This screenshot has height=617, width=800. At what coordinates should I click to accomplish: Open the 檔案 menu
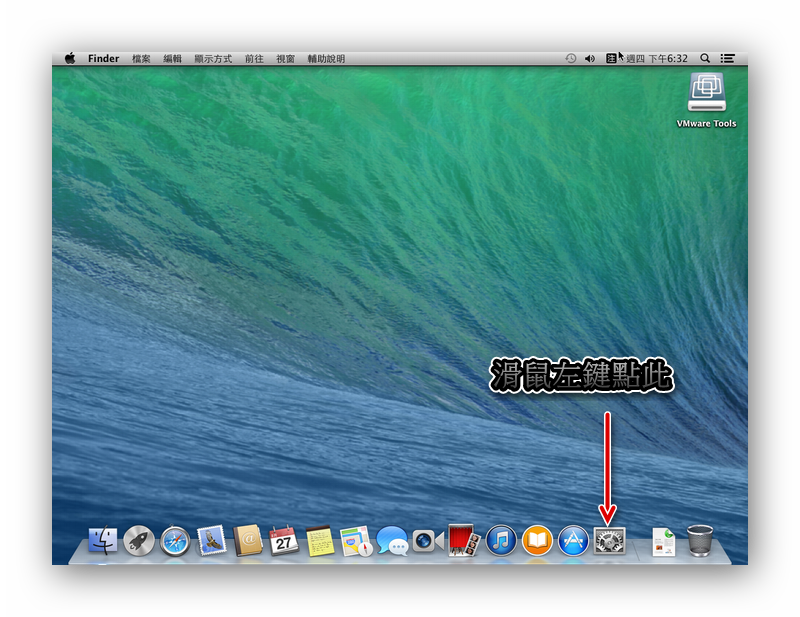point(141,59)
